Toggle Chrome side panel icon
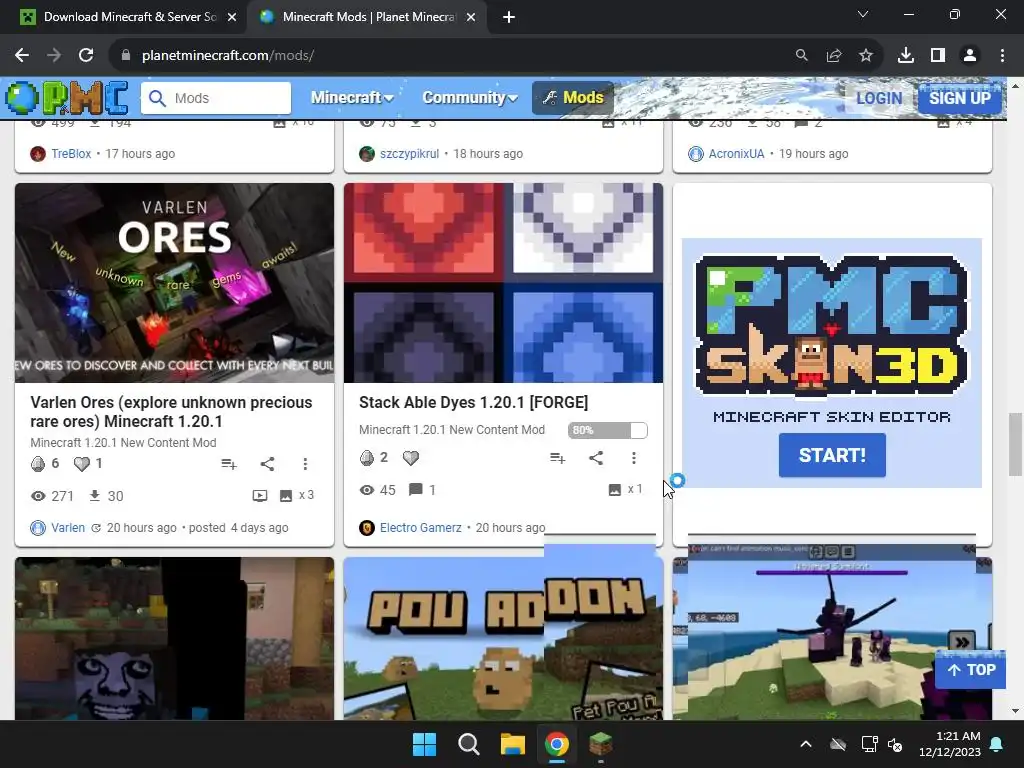The image size is (1024, 768). 938,56
